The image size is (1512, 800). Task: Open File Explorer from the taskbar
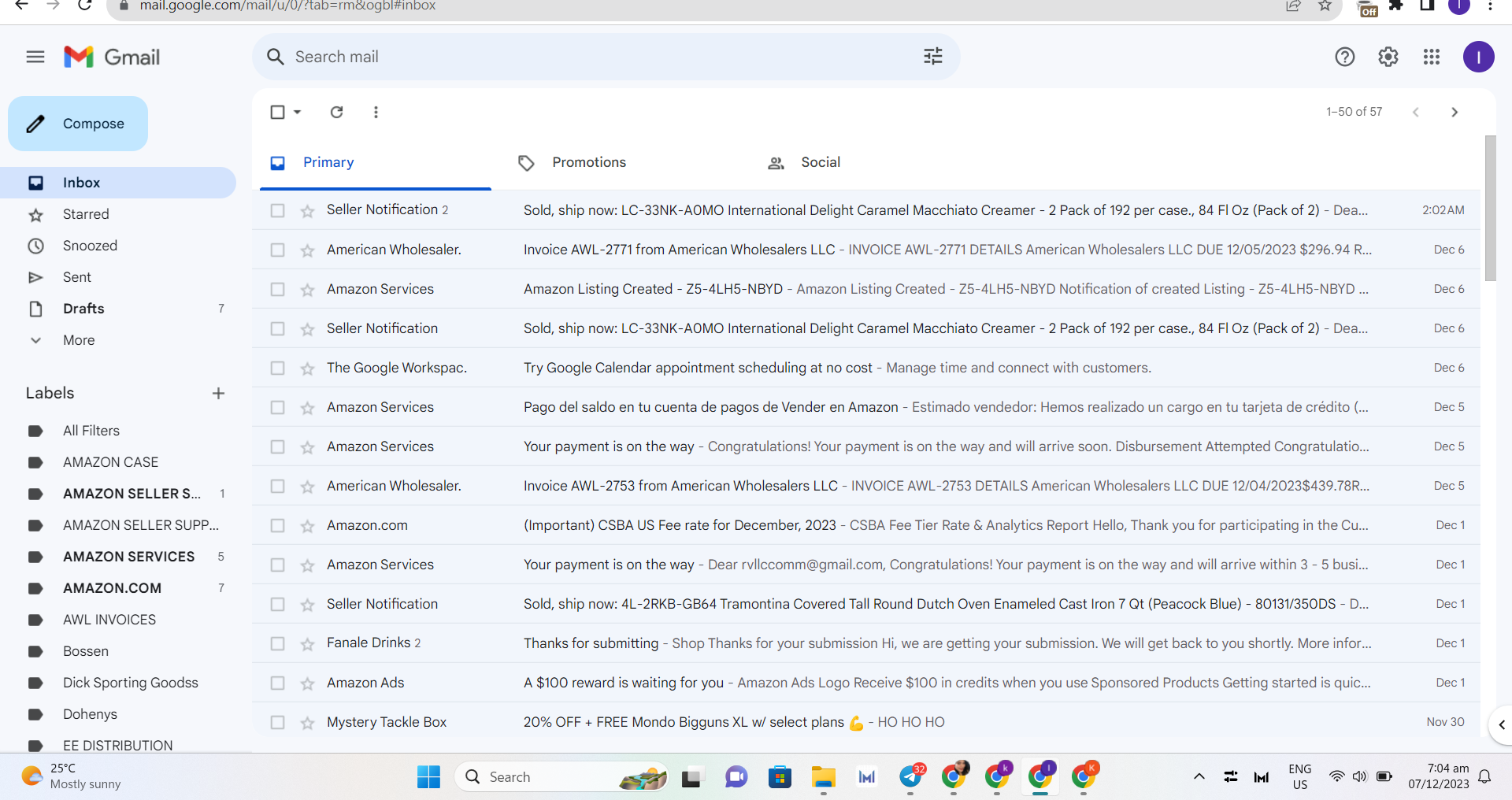pos(823,777)
